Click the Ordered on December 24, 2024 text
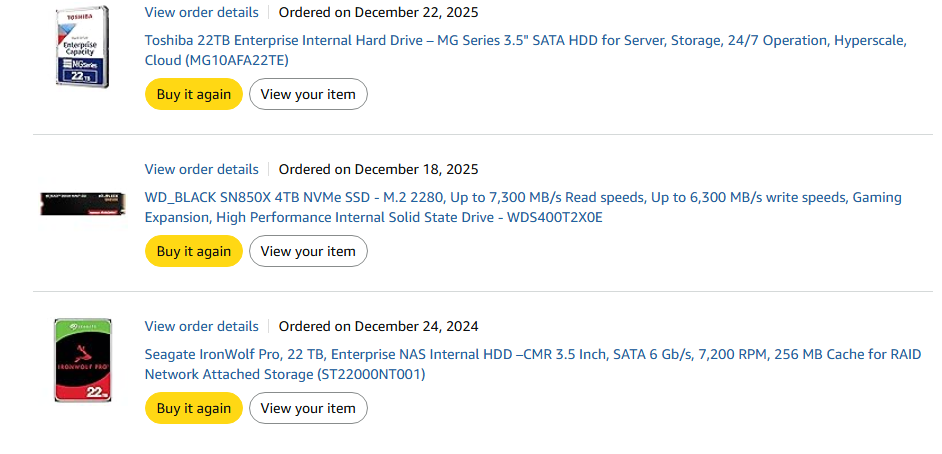The image size is (942, 454). [x=379, y=327]
